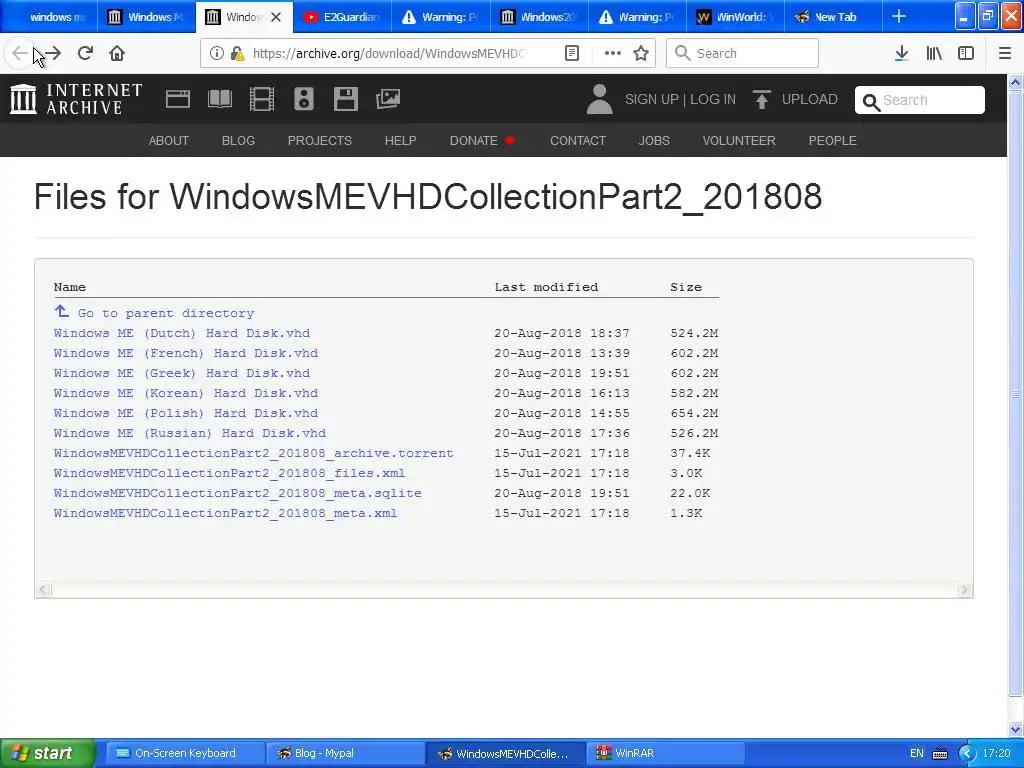
Task: Open the Web section icon
Action: (x=178, y=99)
